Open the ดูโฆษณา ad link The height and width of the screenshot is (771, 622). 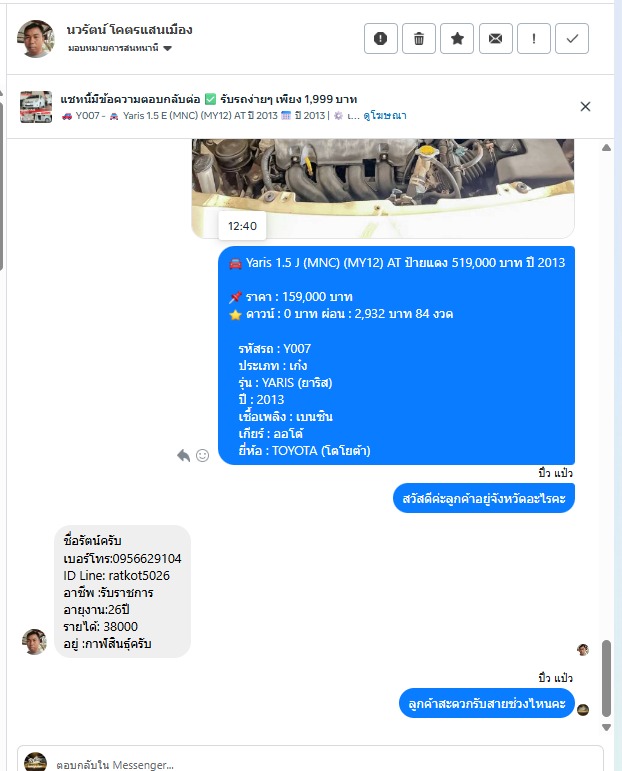[x=385, y=116]
